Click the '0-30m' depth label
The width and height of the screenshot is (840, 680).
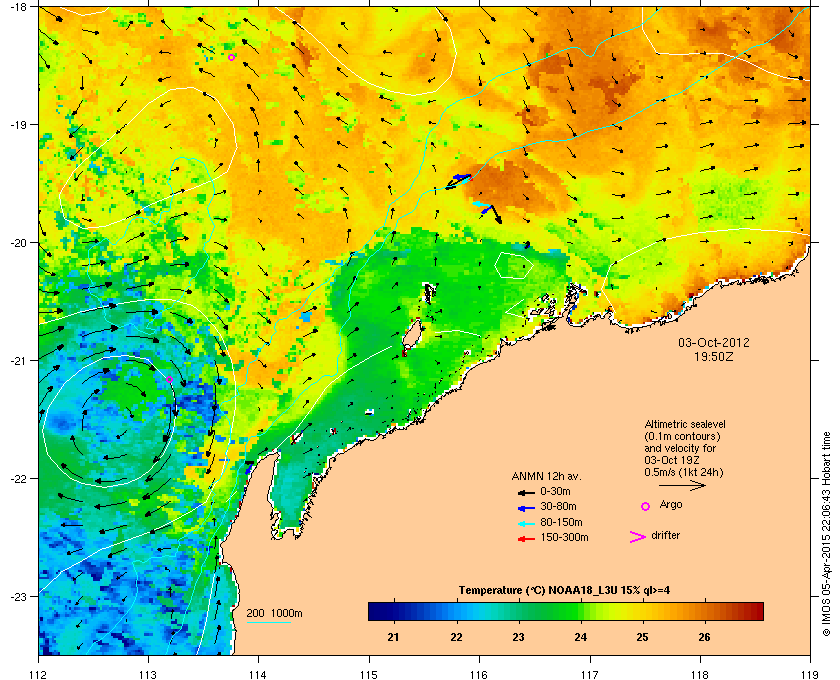point(555,491)
